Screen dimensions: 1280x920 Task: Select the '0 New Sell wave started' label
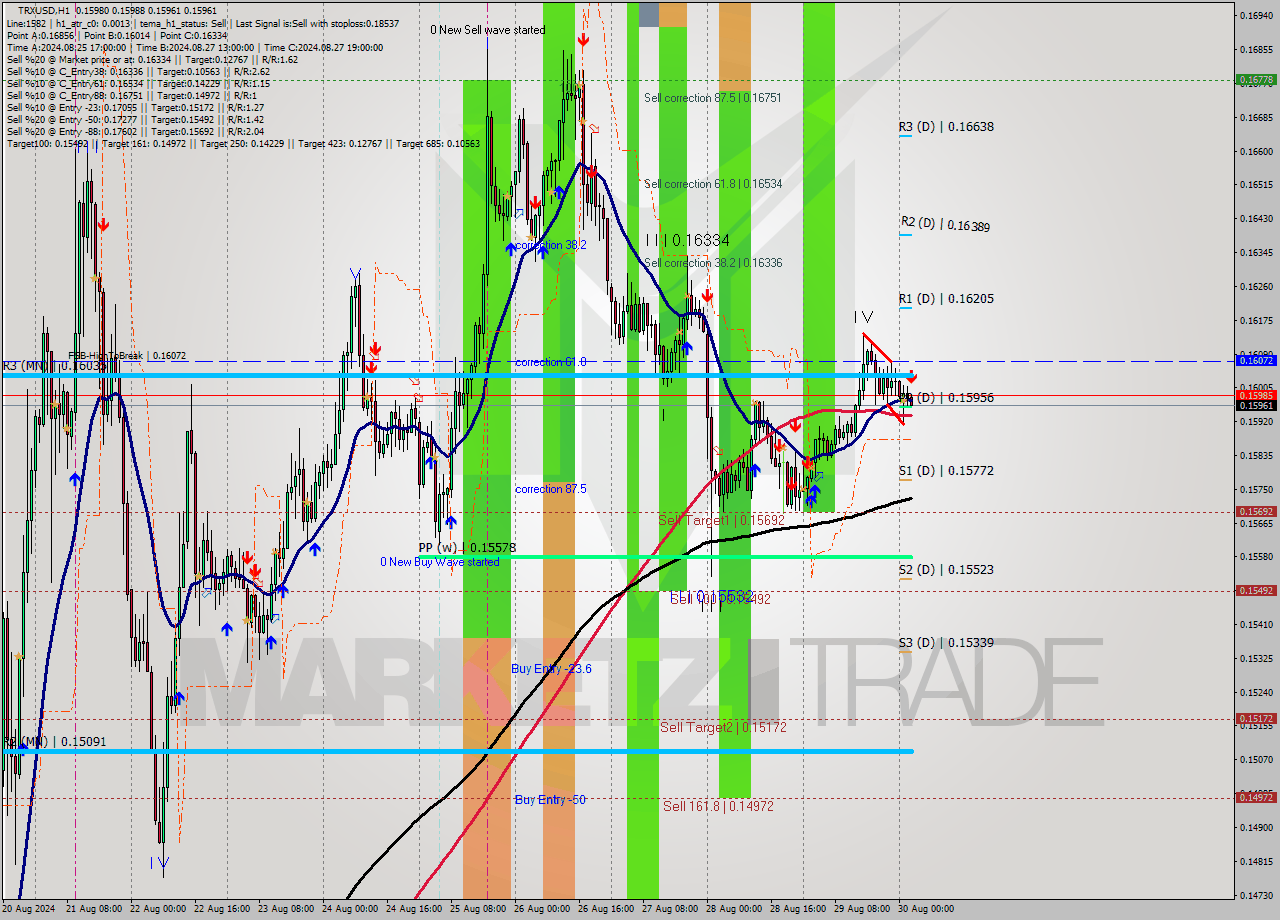click(x=488, y=30)
